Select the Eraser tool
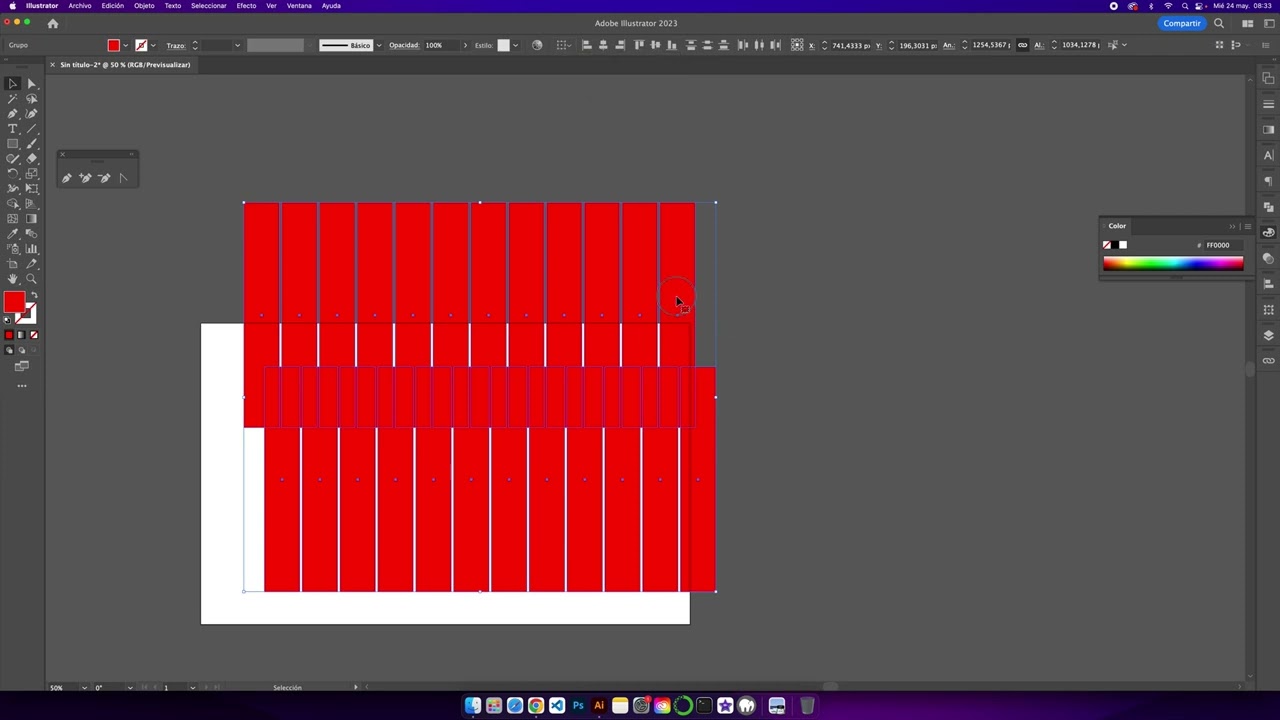The height and width of the screenshot is (720, 1280). (31, 159)
